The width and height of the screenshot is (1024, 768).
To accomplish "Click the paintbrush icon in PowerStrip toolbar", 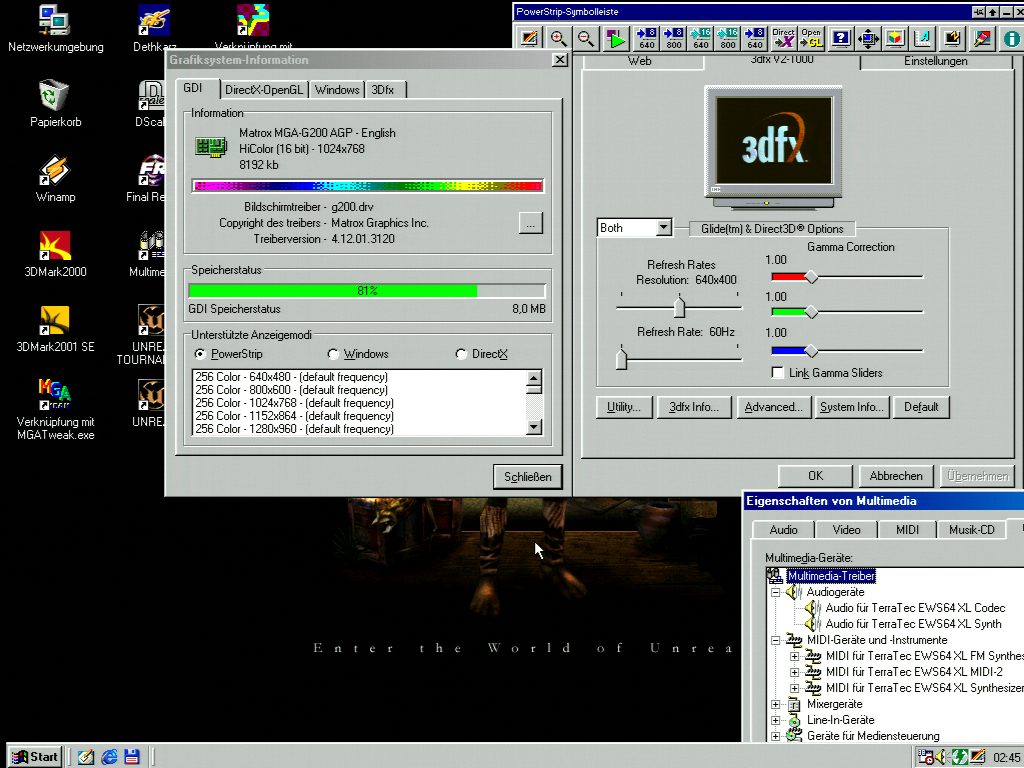I will 982,39.
